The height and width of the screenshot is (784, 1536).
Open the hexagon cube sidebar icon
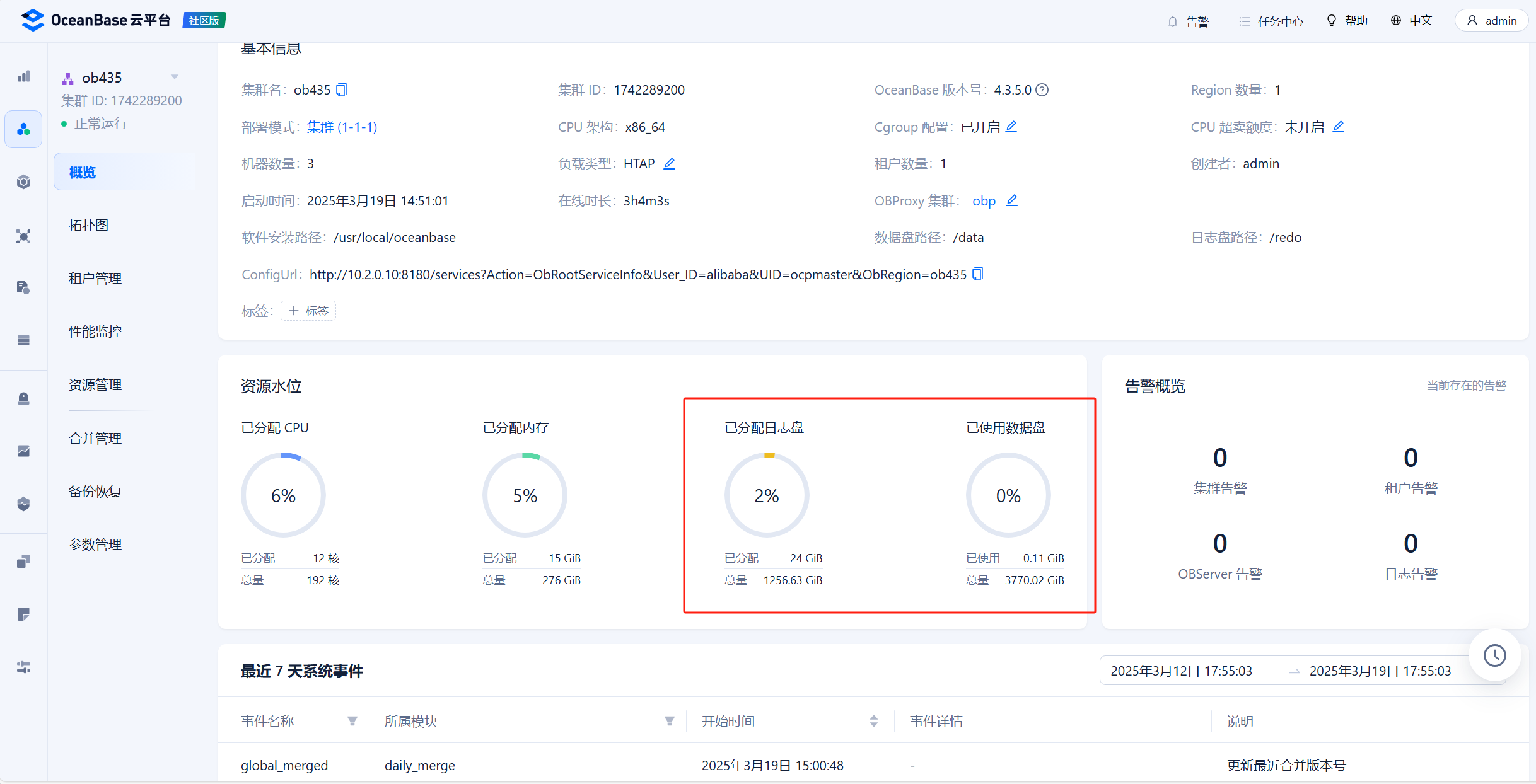coord(23,182)
